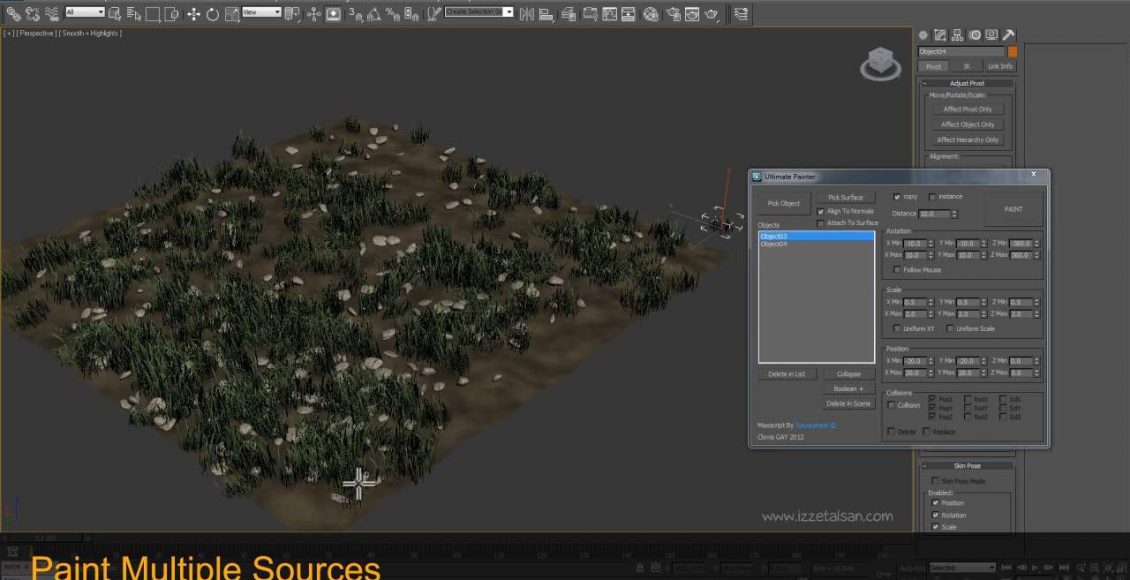Open the selection filter 'All' dropdown
The height and width of the screenshot is (580, 1130).
point(85,13)
